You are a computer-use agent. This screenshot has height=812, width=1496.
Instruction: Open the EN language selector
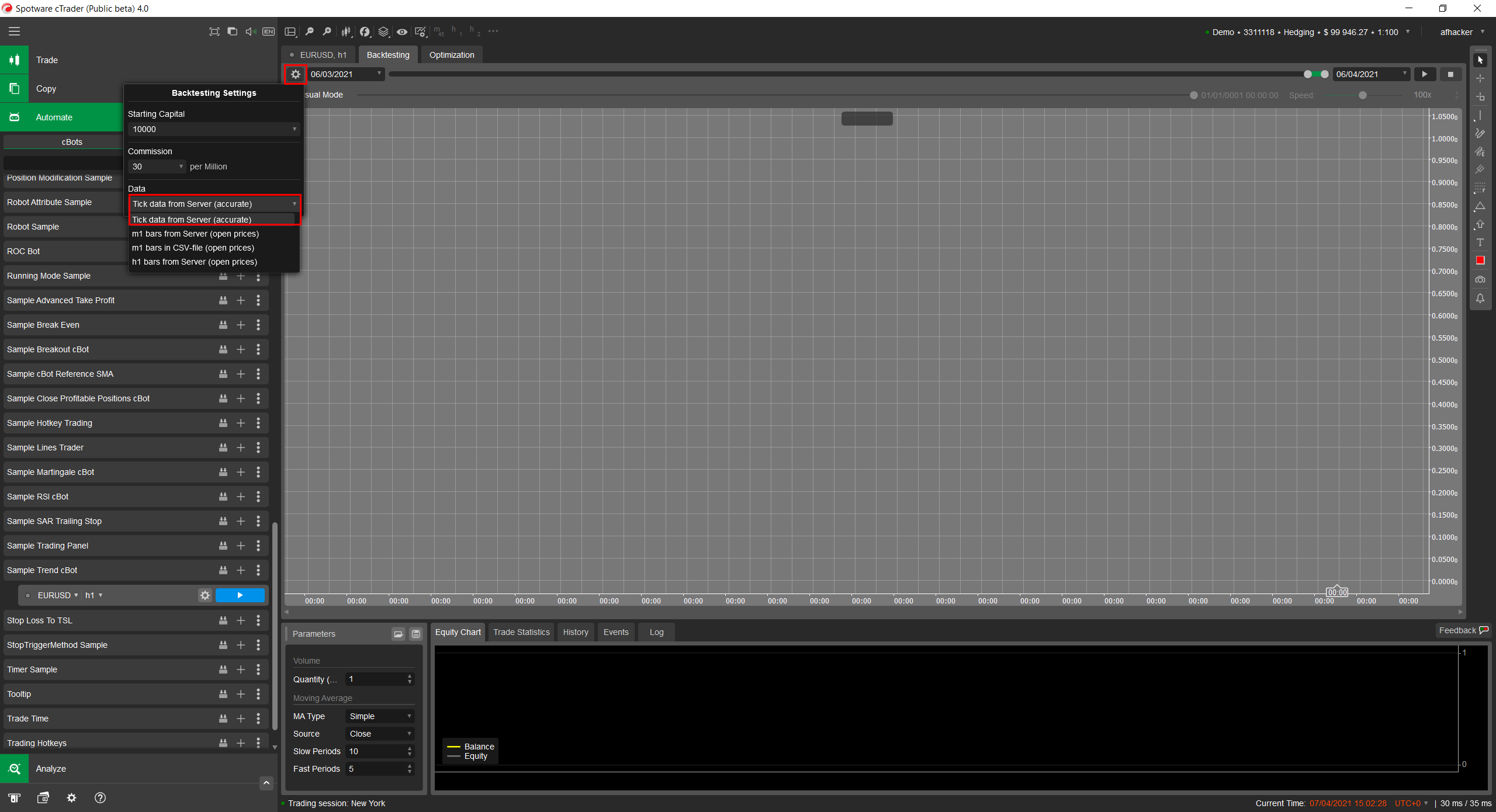268,32
